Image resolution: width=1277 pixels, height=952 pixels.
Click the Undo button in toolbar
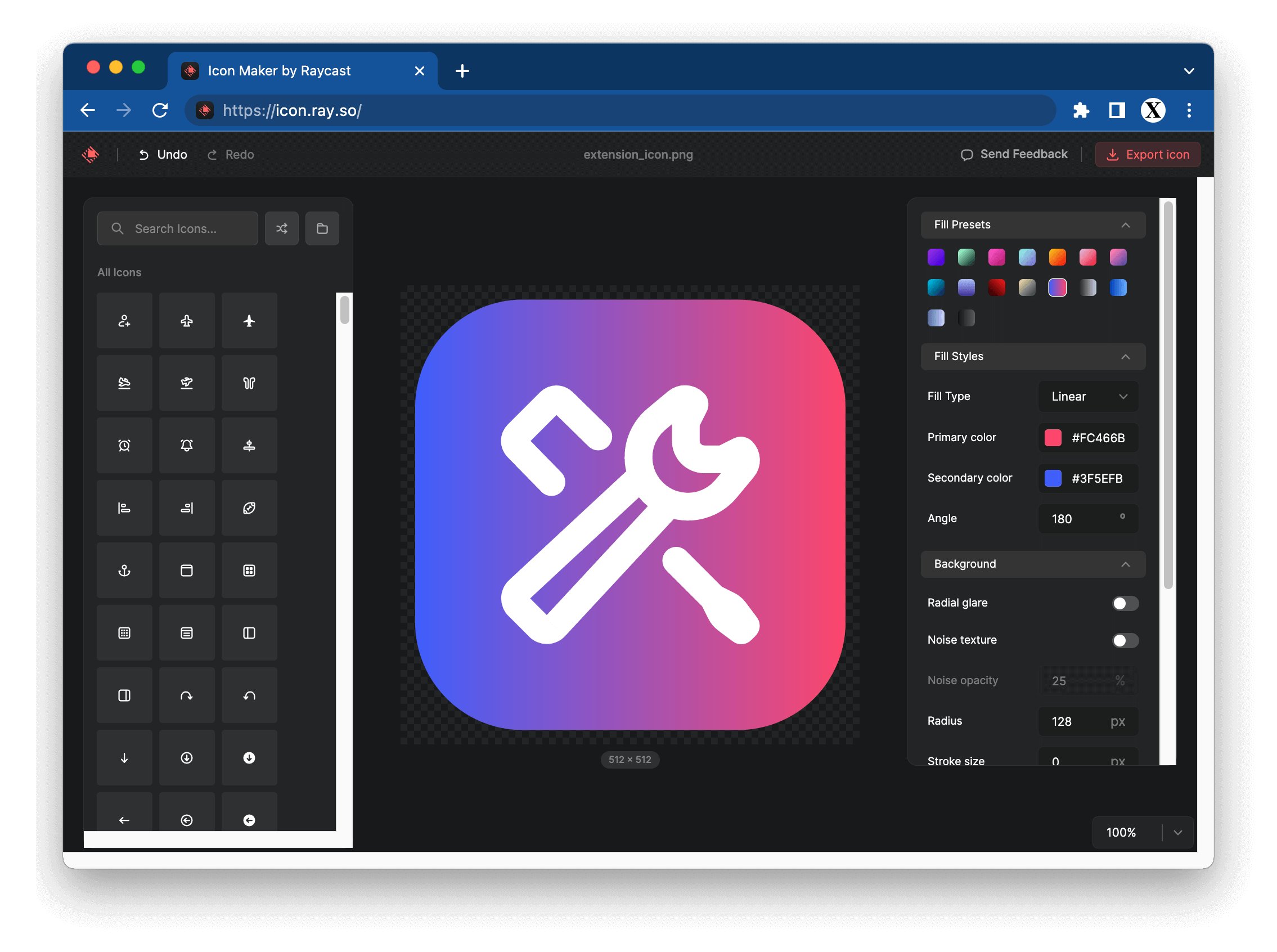tap(162, 154)
